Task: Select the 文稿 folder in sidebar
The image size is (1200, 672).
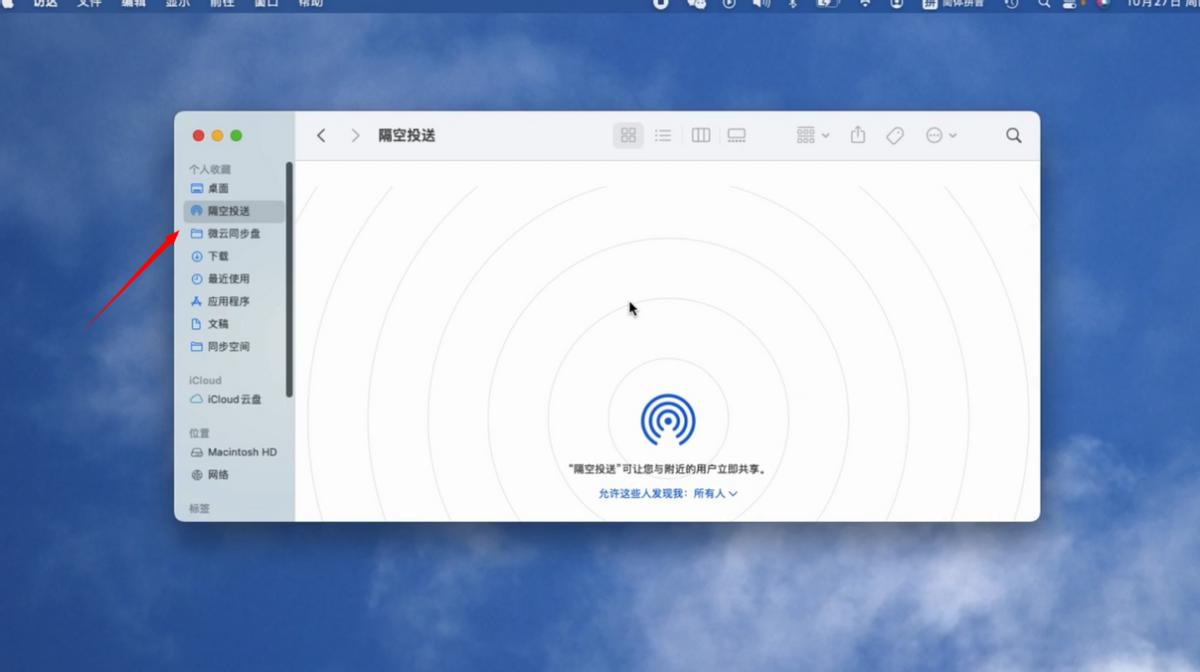Action: (x=220, y=324)
